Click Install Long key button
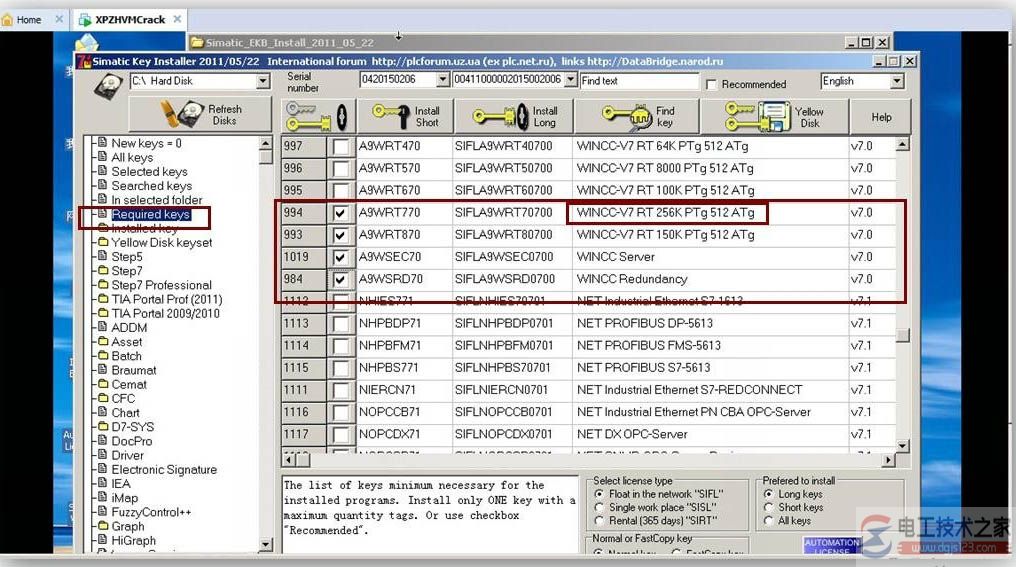 514,117
